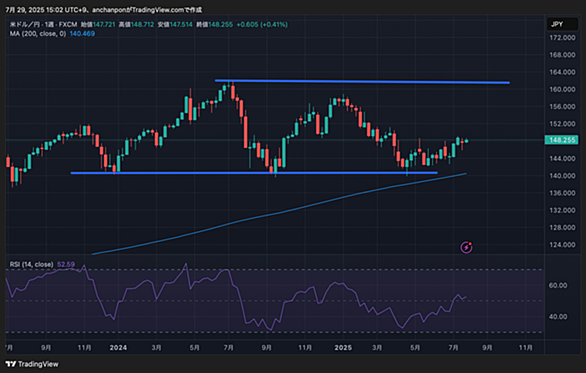
Task: Click the 終値 148.255 close value in legend
Action: point(214,25)
